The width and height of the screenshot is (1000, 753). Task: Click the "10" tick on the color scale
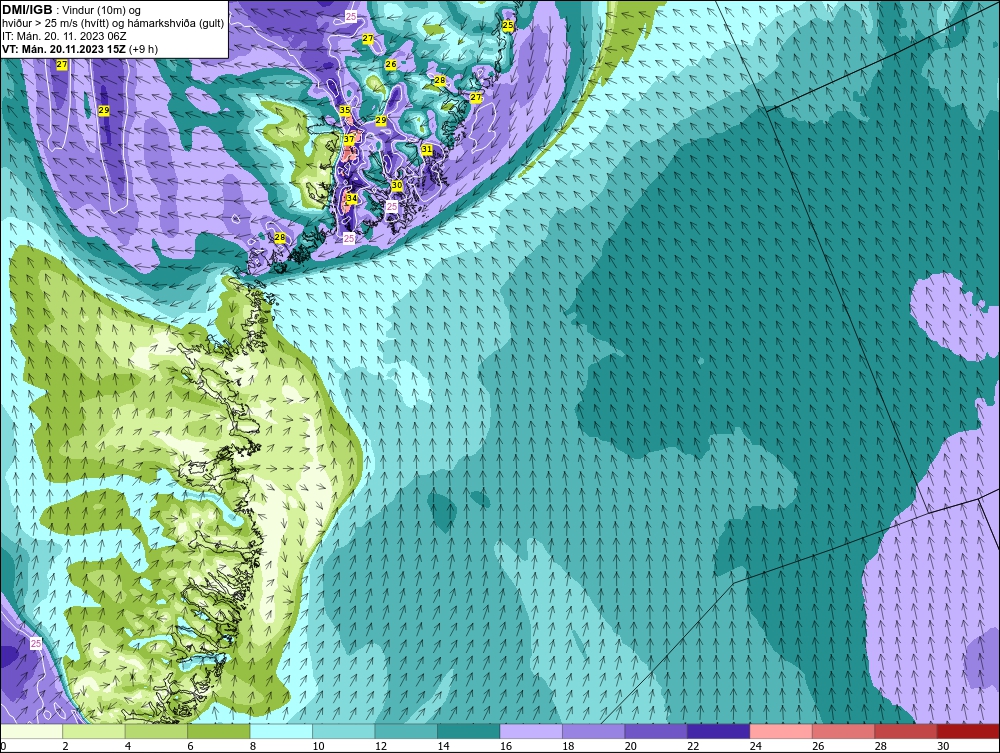(318, 746)
